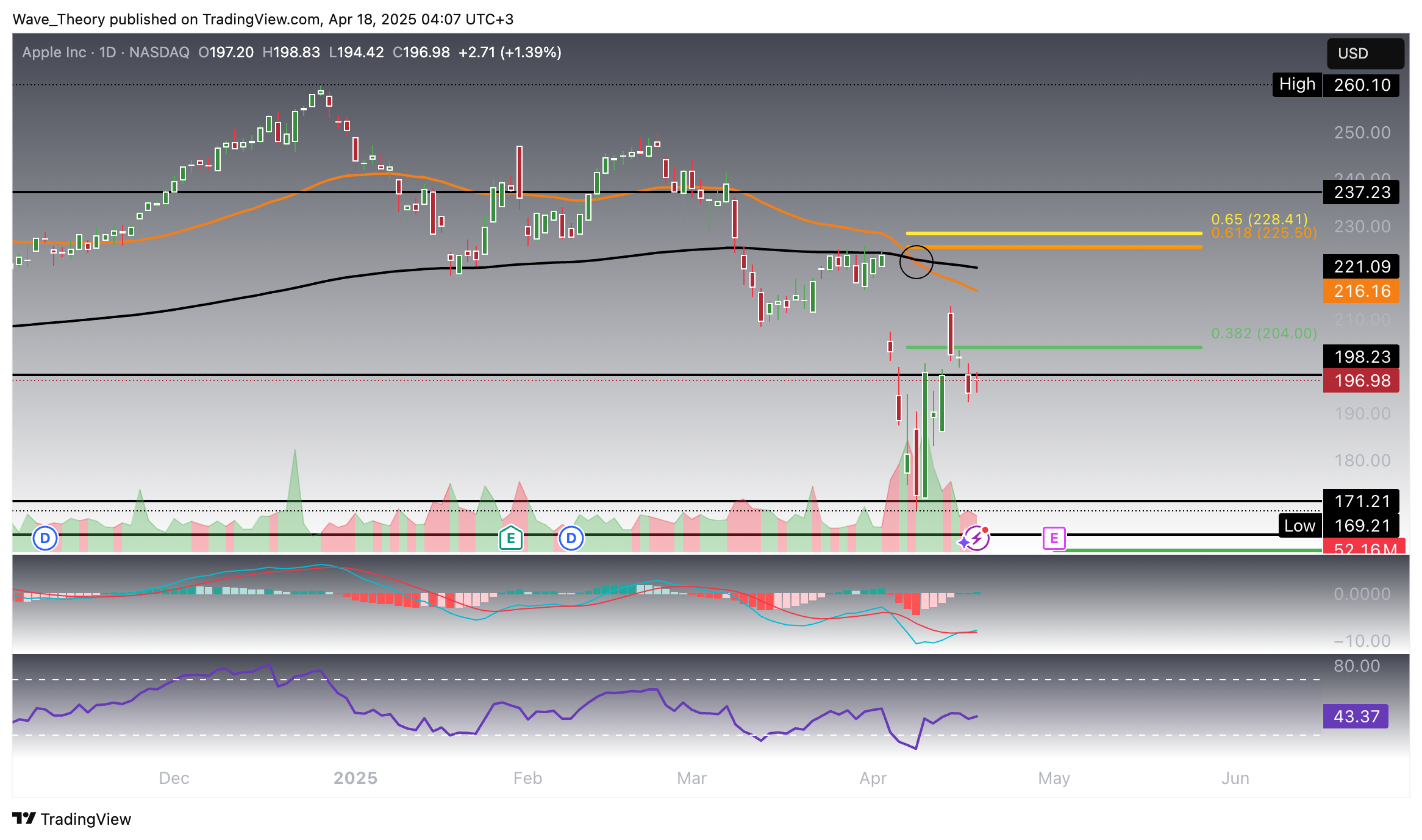Click the purple lightning bolt news marker
The width and height of the screenshot is (1422, 840).
(x=977, y=538)
